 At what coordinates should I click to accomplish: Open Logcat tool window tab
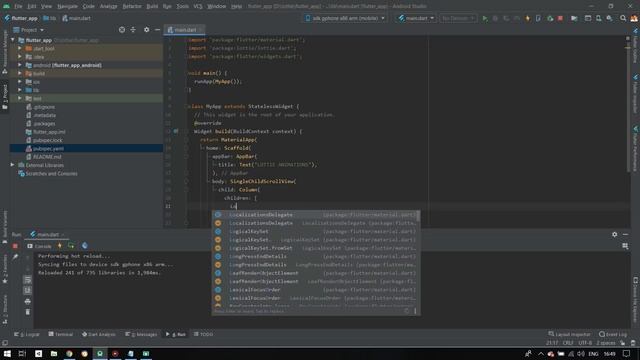pyautogui.click(x=27, y=334)
